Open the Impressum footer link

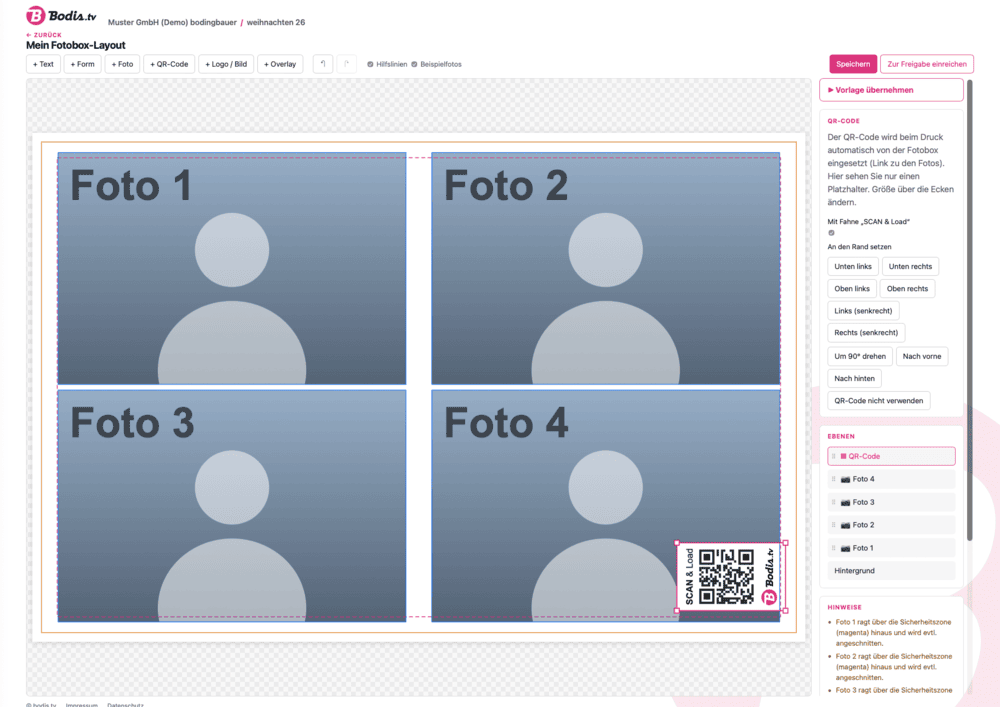pyautogui.click(x=82, y=704)
